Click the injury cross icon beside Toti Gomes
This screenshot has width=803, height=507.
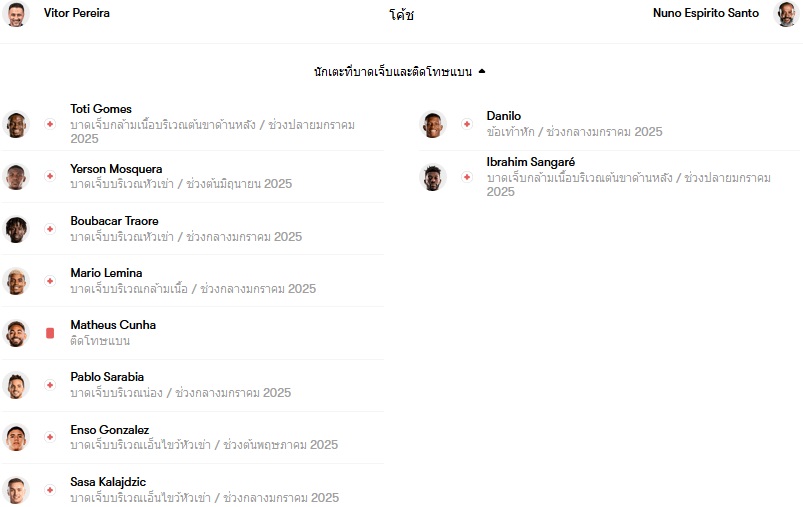click(50, 124)
